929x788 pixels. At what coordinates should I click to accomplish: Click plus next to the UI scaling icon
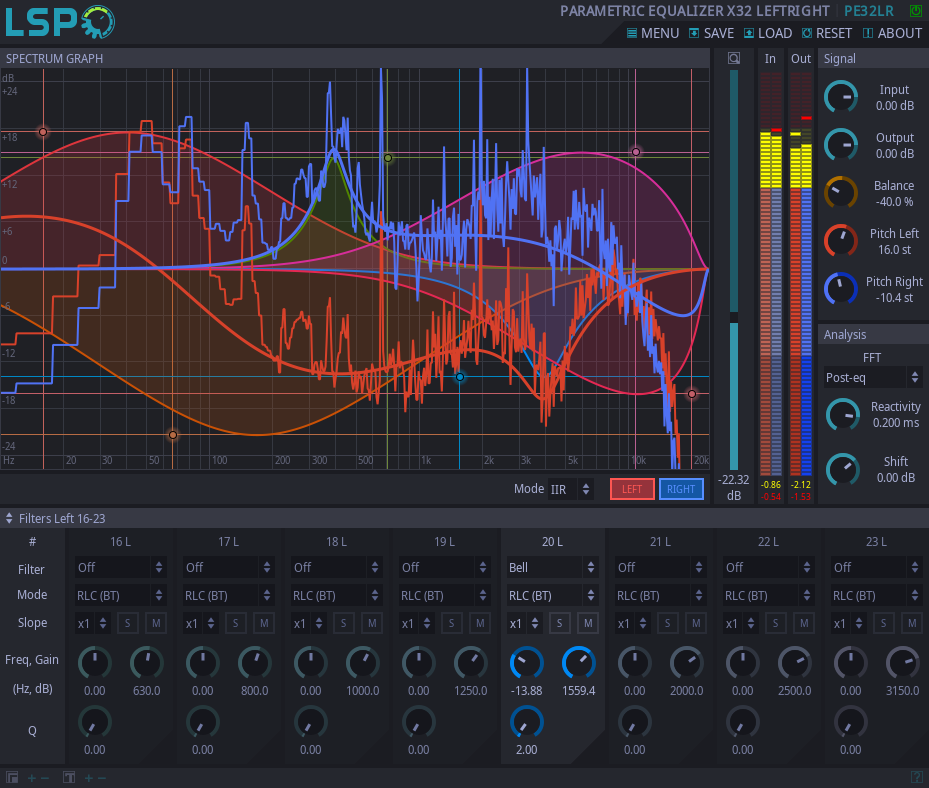point(32,777)
